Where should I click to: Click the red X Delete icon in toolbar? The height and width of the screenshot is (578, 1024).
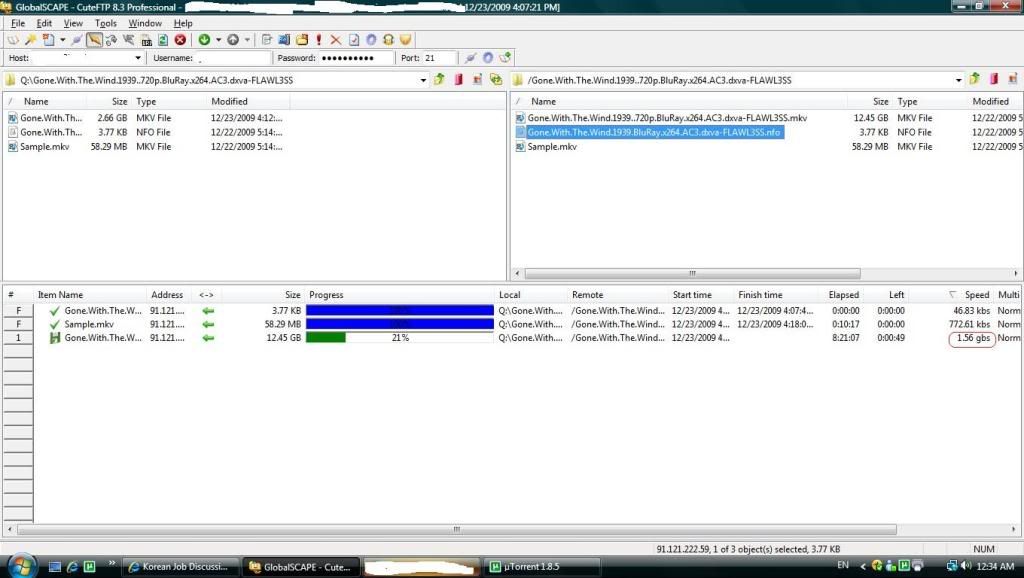point(335,40)
